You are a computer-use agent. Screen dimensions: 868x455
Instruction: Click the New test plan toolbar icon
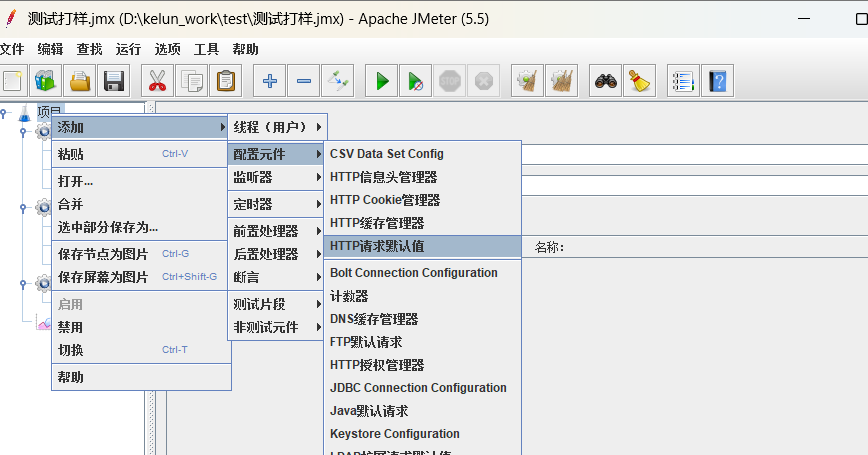(12, 81)
